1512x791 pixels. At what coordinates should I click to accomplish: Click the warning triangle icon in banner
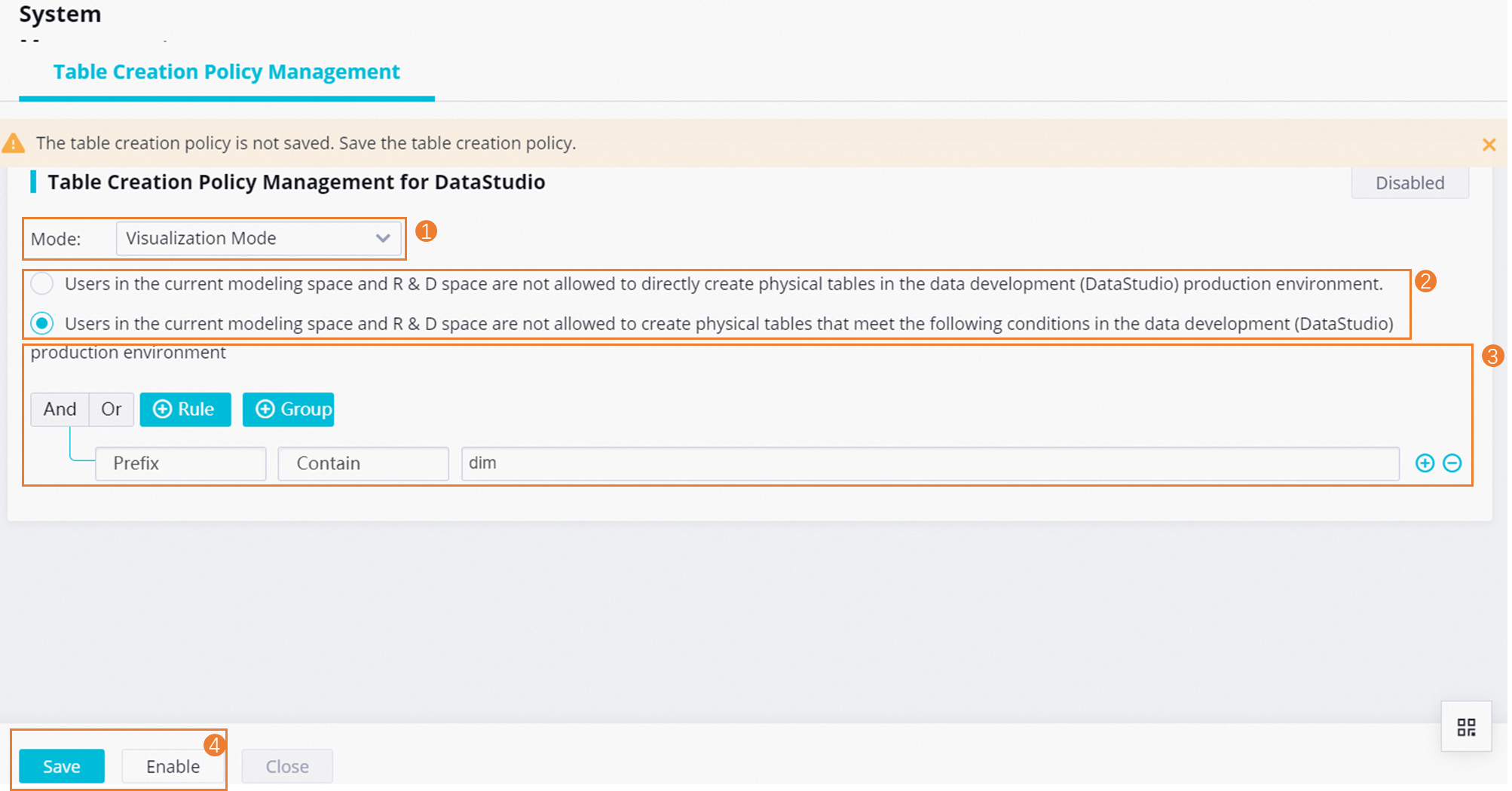[14, 142]
